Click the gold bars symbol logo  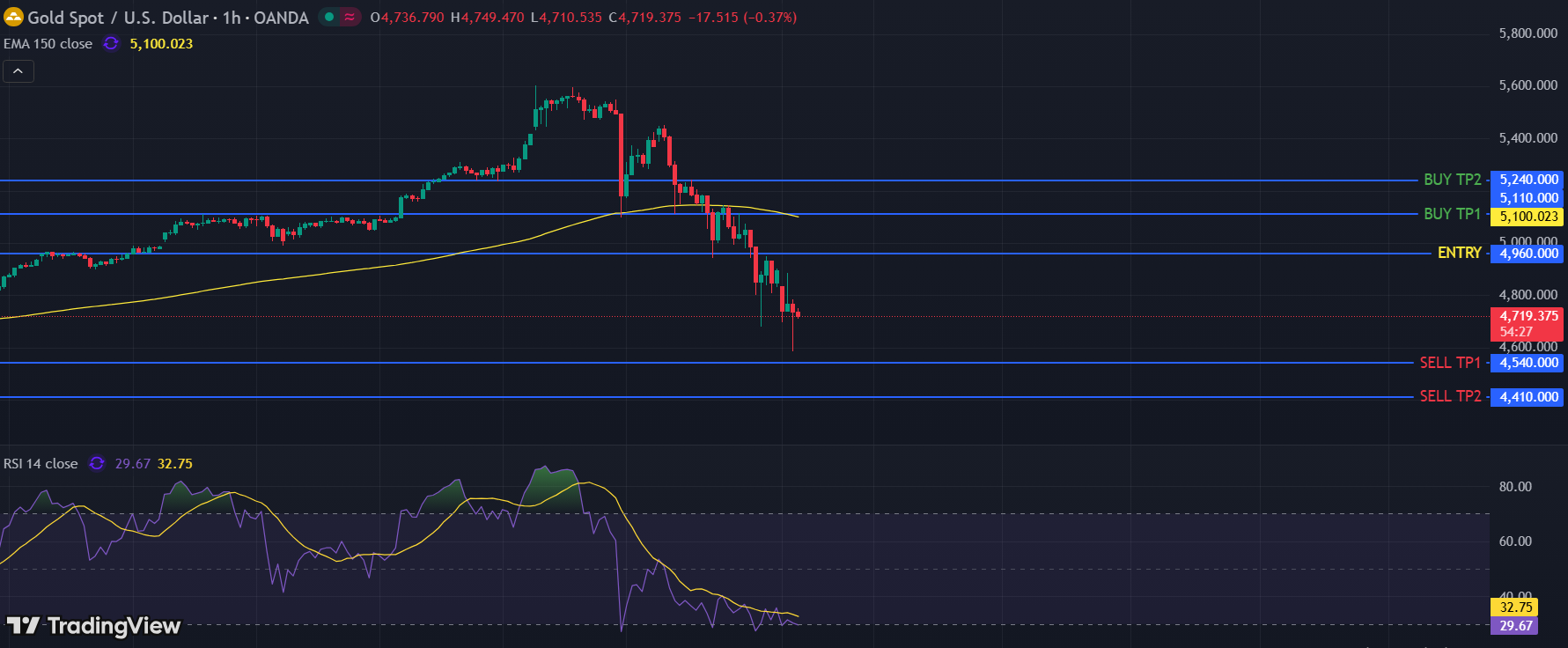[13, 17]
